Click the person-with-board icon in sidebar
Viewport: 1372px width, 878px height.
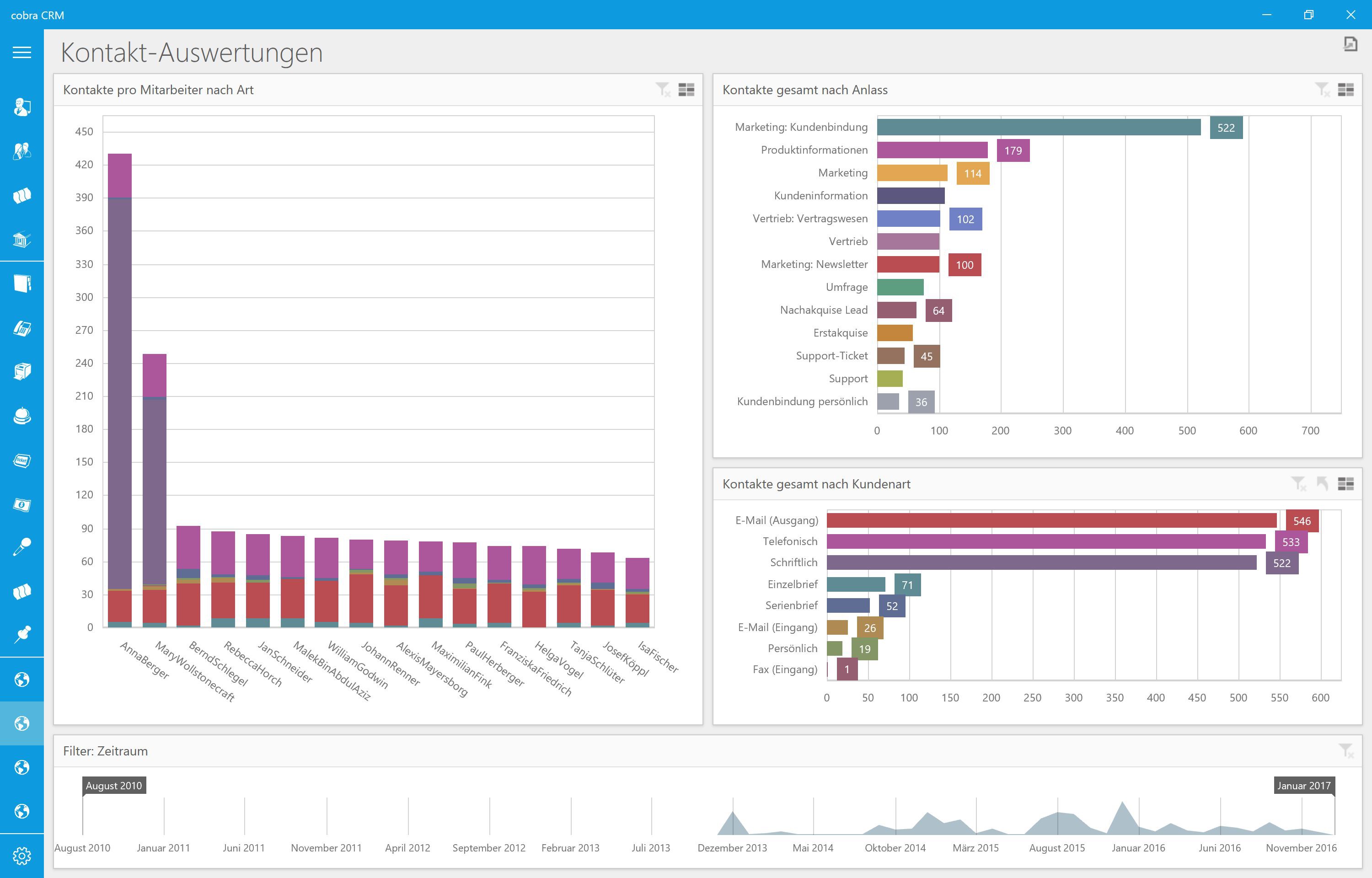pos(21,107)
